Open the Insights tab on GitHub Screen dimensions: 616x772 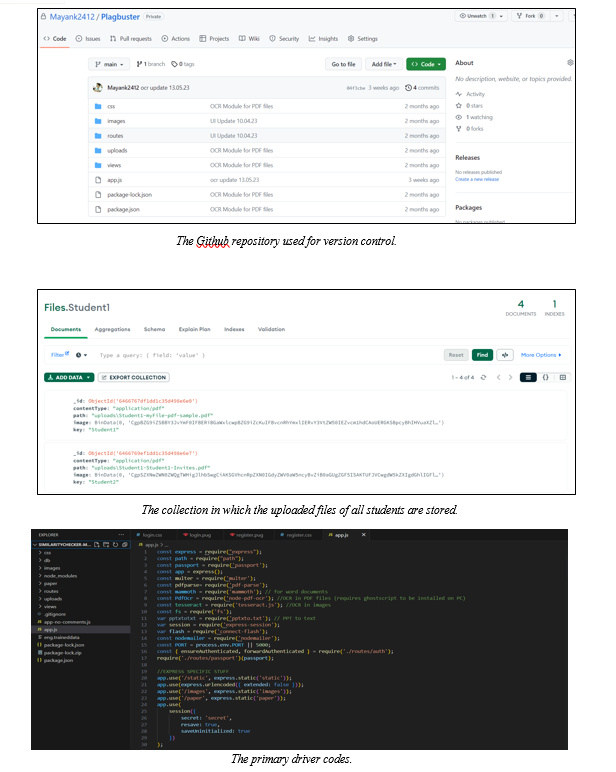(323, 38)
